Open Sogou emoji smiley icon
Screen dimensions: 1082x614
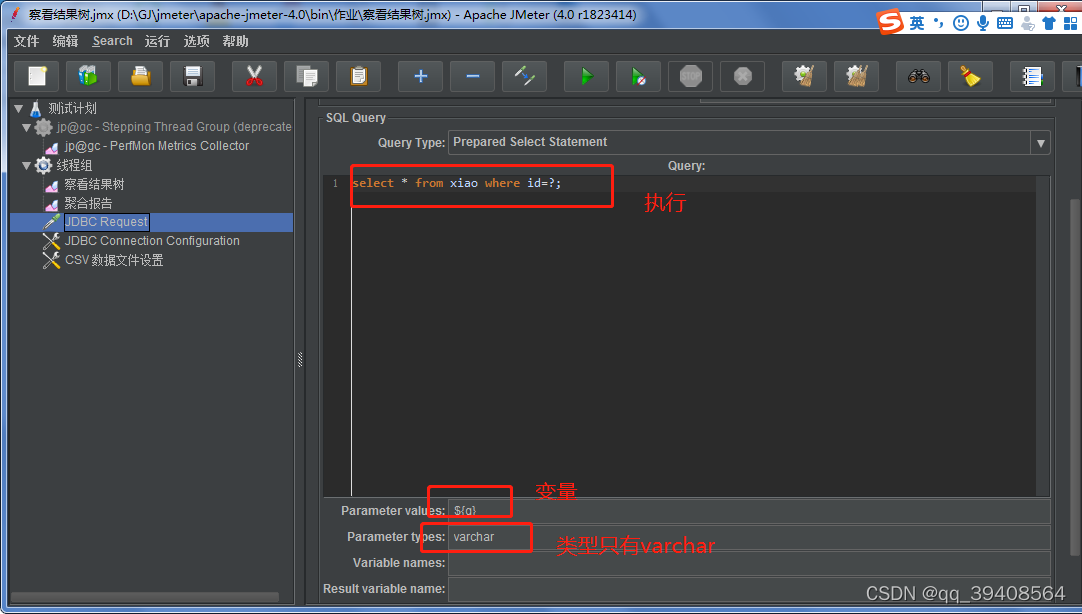coord(961,23)
